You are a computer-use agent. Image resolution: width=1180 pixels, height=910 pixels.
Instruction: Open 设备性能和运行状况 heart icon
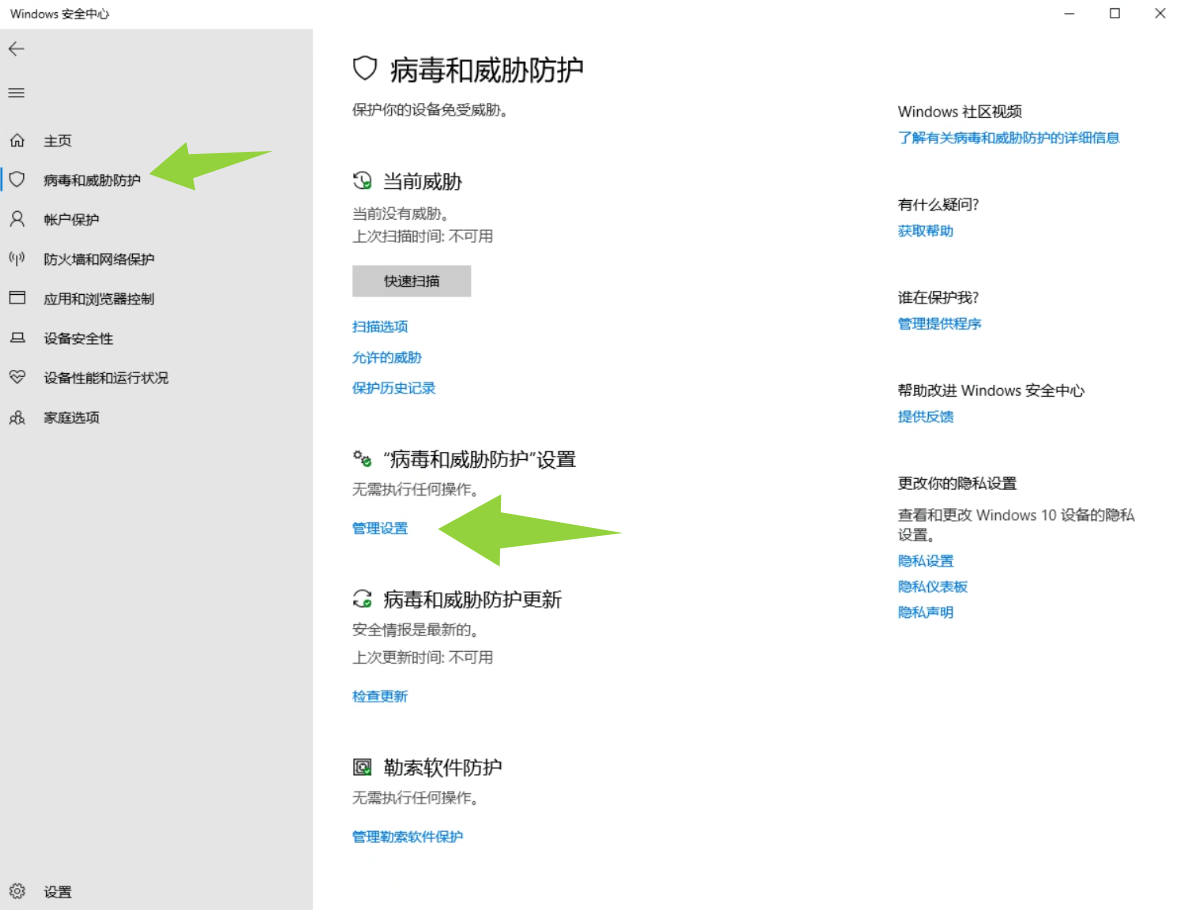pyautogui.click(x=17, y=378)
